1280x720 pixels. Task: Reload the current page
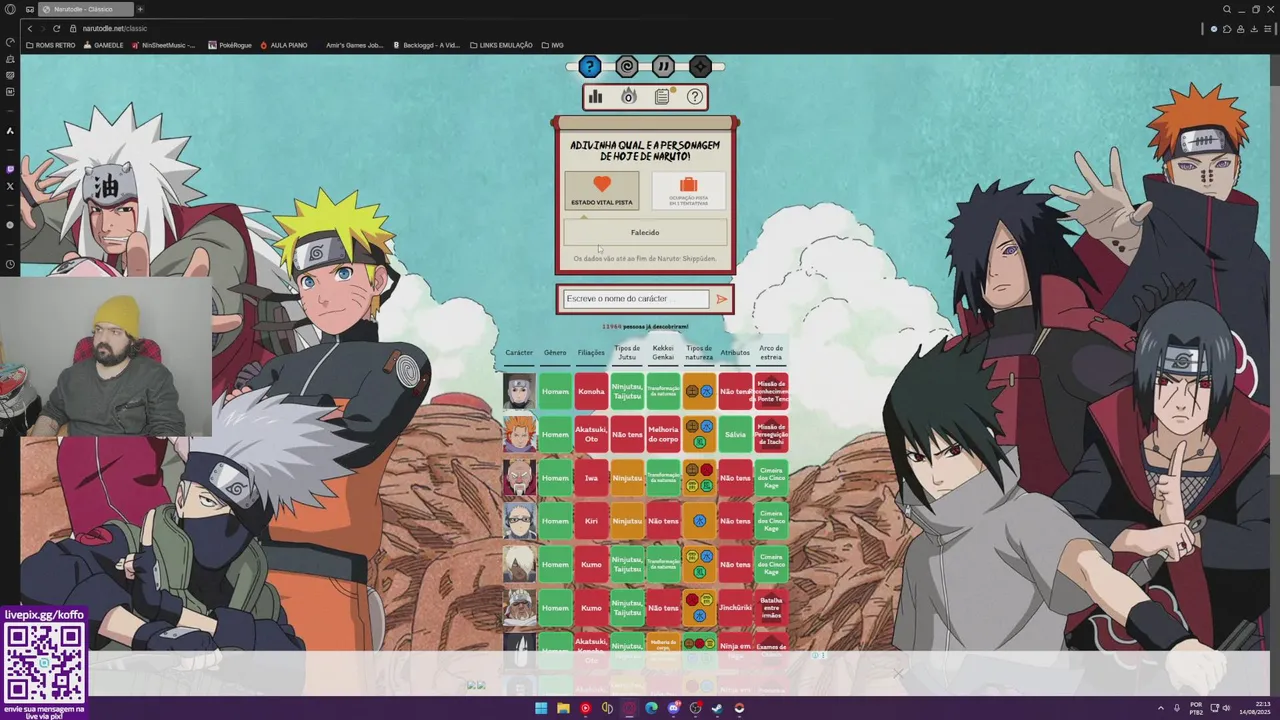click(57, 29)
